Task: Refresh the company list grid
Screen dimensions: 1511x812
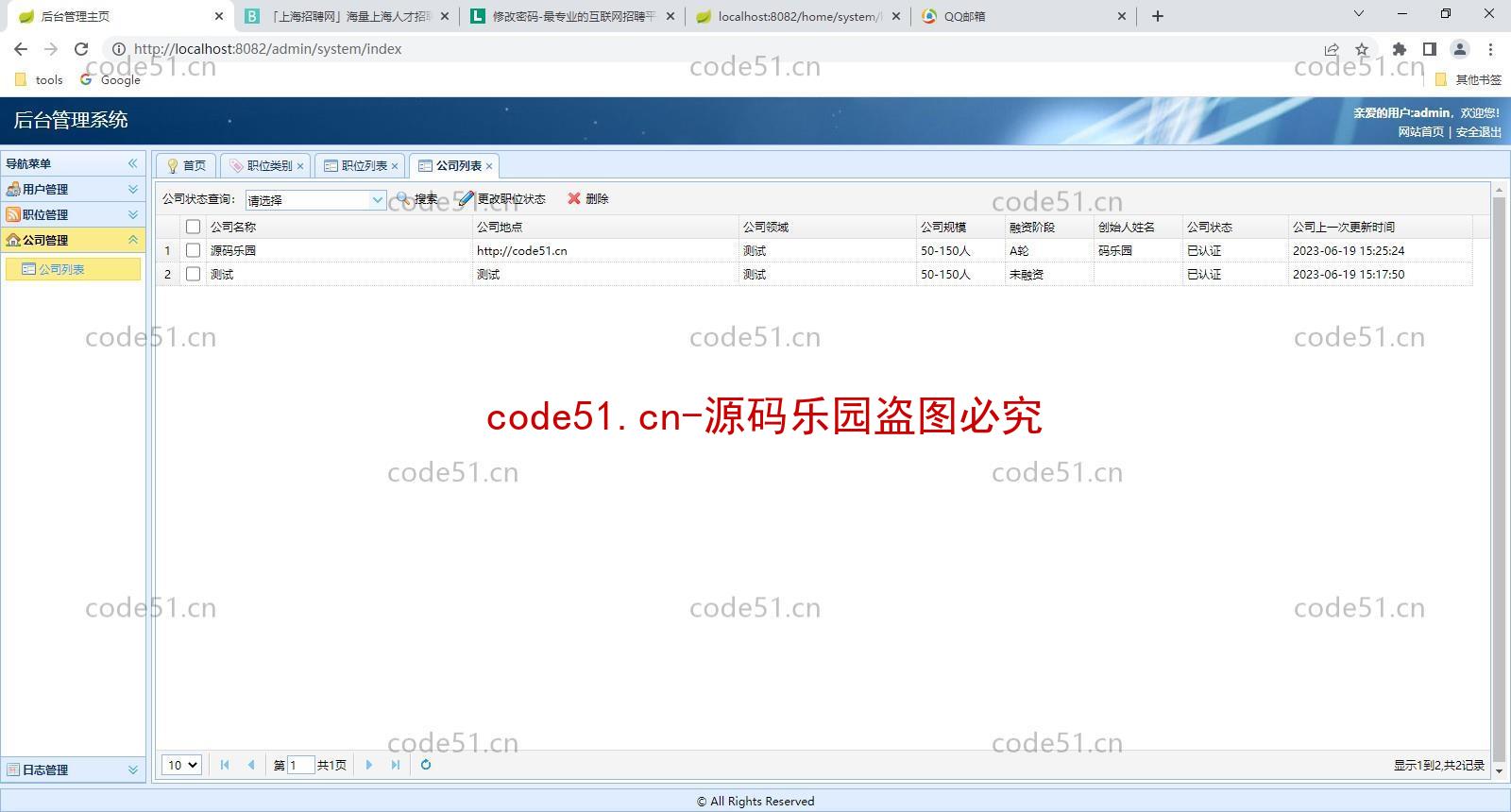Action: [x=426, y=765]
